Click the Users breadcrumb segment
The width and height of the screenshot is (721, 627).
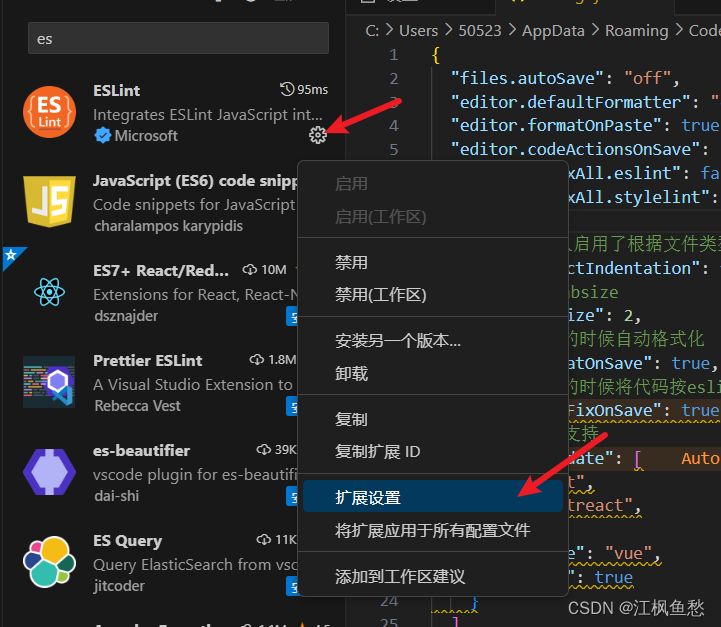pyautogui.click(x=418, y=31)
